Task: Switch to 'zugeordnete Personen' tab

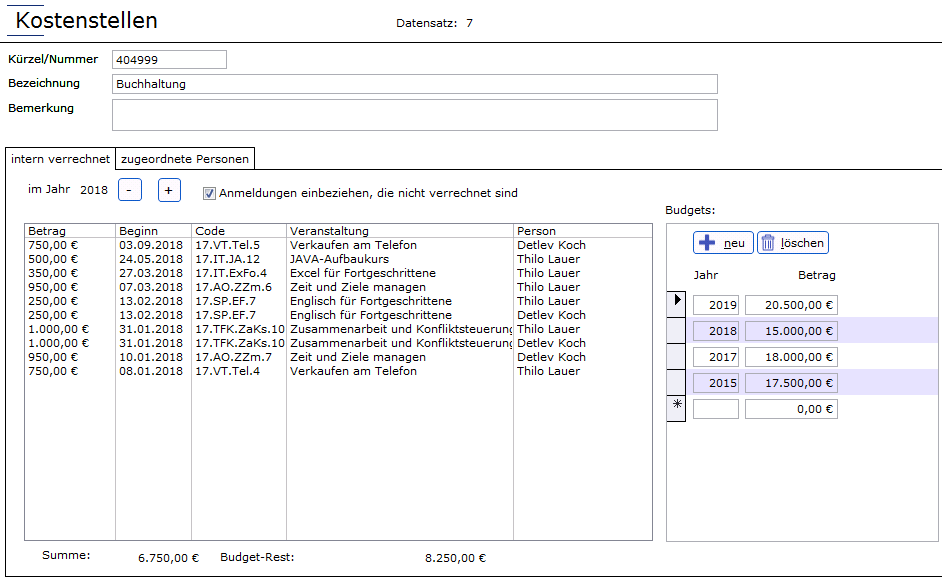Action: click(184, 158)
